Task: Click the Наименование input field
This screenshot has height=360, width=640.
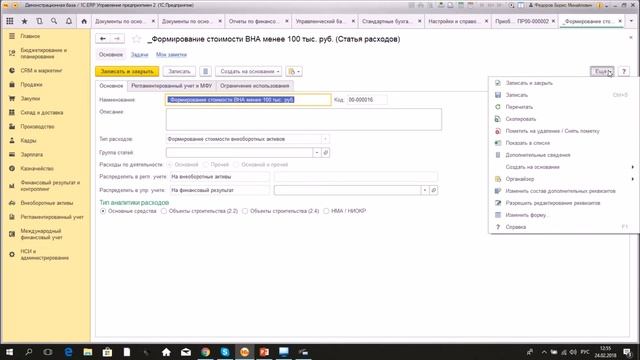Action: [248, 100]
